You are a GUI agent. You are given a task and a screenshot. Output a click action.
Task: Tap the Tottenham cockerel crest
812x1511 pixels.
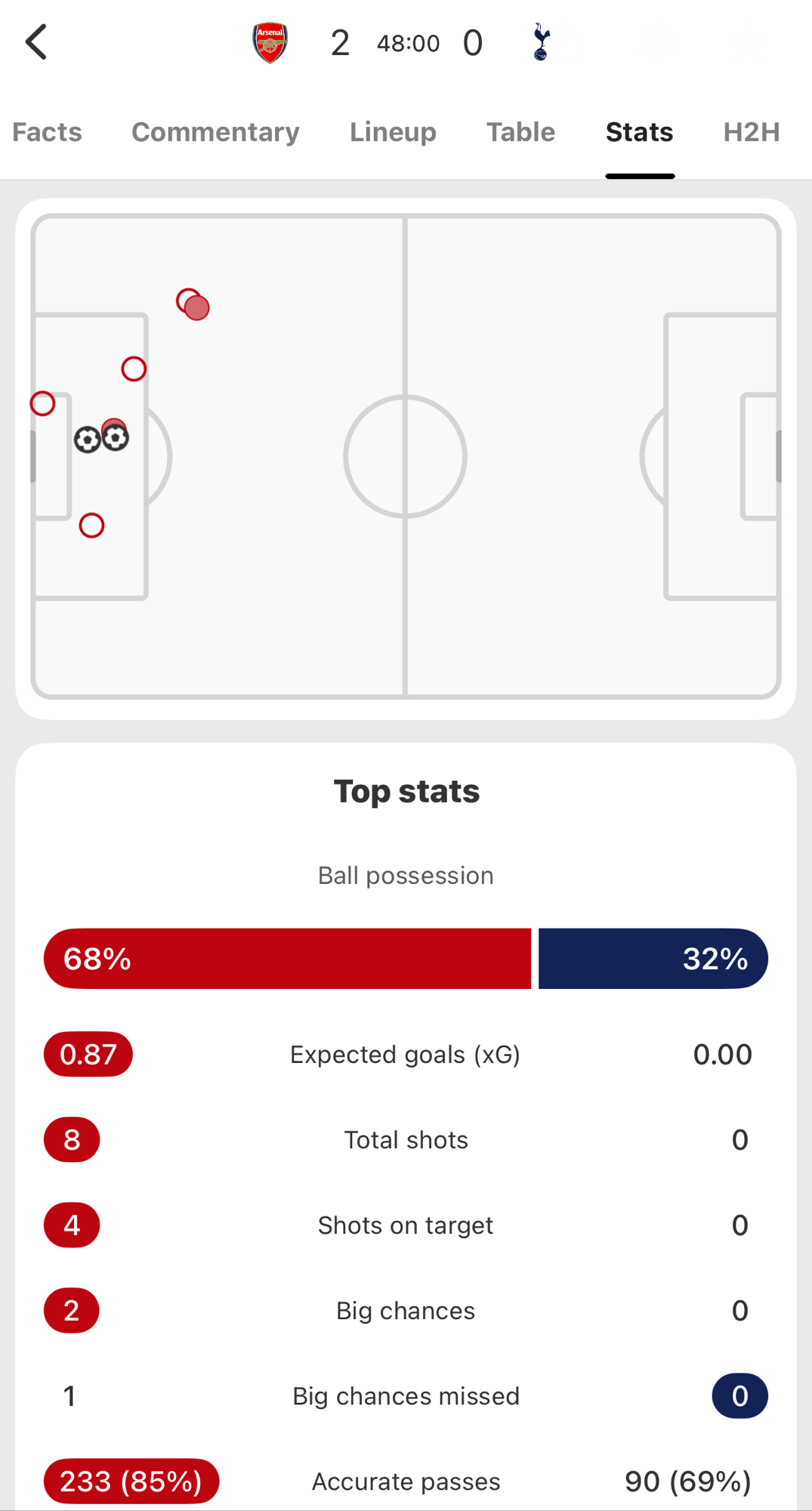(x=541, y=42)
